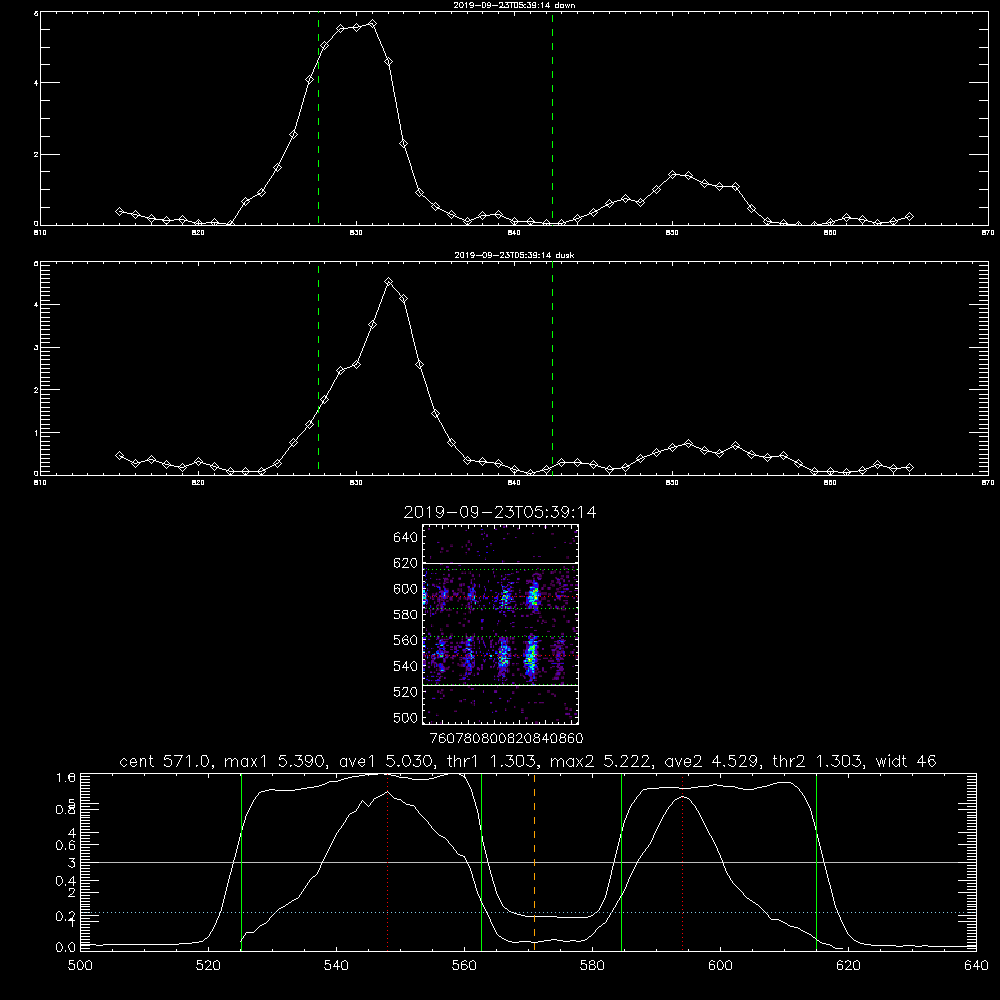
Task: Click the bottom profile plot x-axis label 620
Action: 848,966
